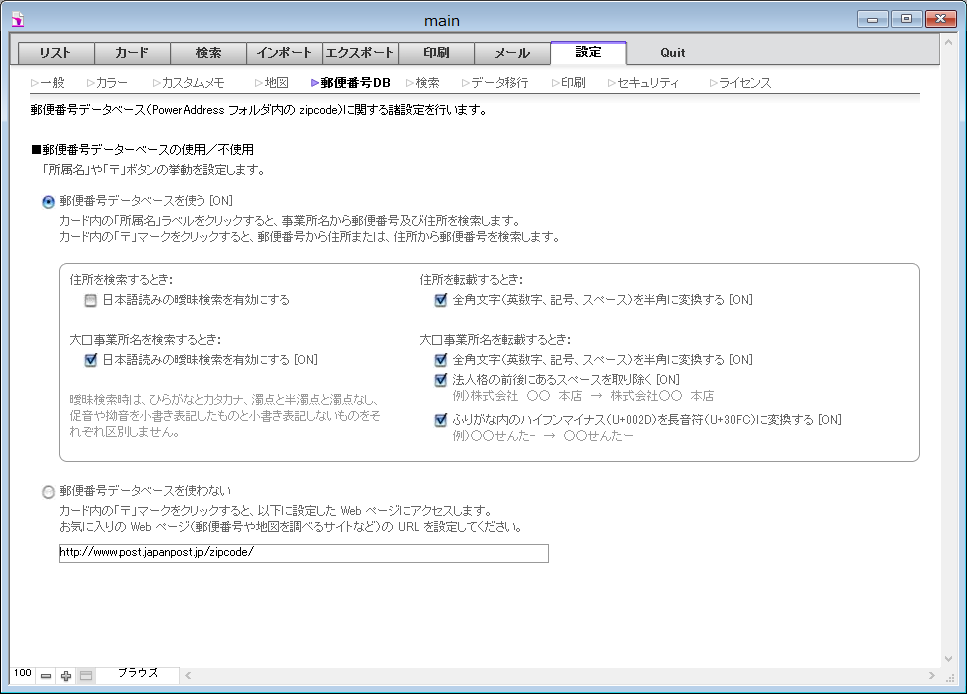Click the zoom in plus icon
The width and height of the screenshot is (967, 694).
(x=66, y=676)
